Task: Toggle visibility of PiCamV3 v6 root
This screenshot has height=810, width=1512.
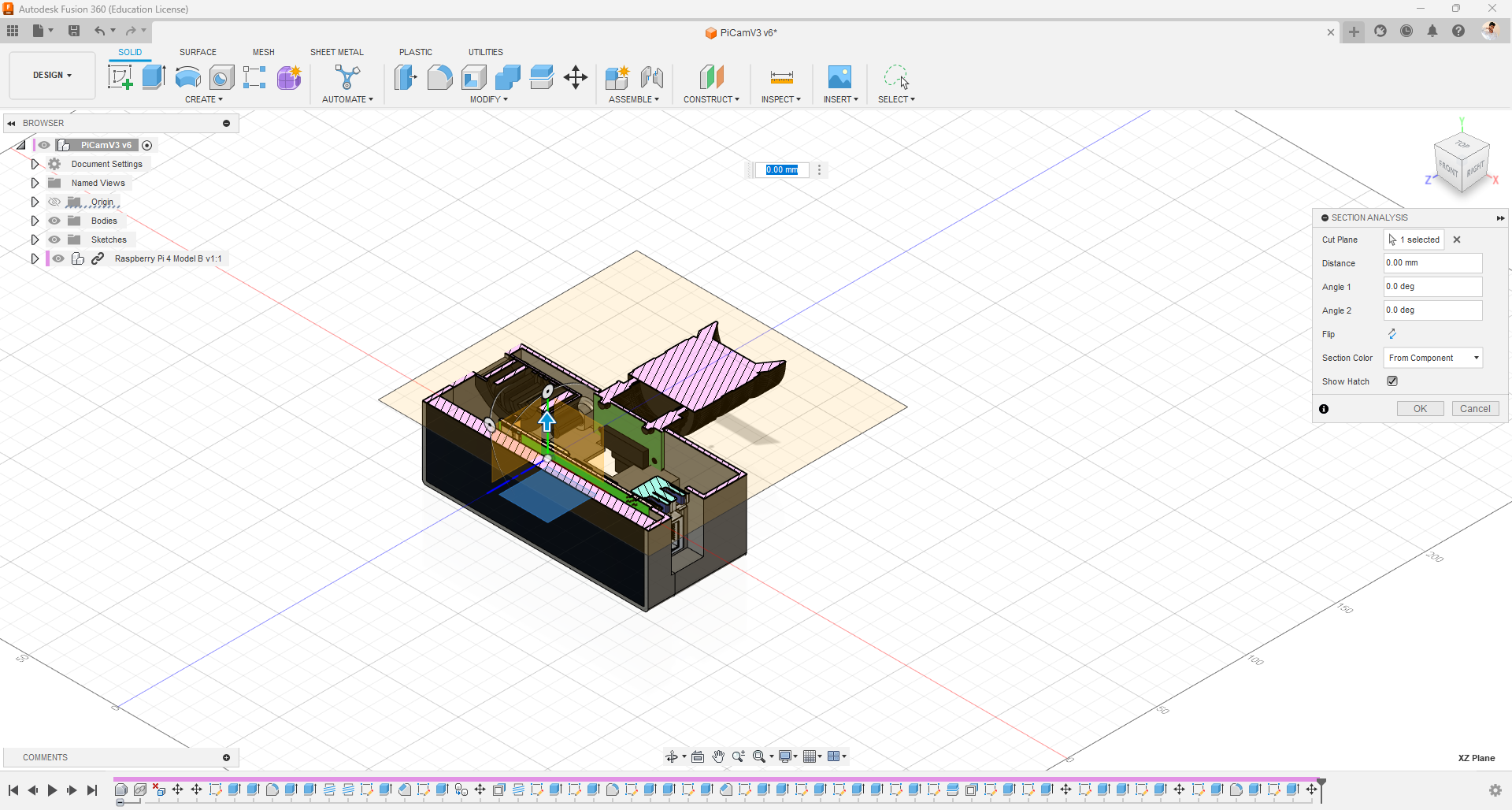Action: [x=44, y=145]
